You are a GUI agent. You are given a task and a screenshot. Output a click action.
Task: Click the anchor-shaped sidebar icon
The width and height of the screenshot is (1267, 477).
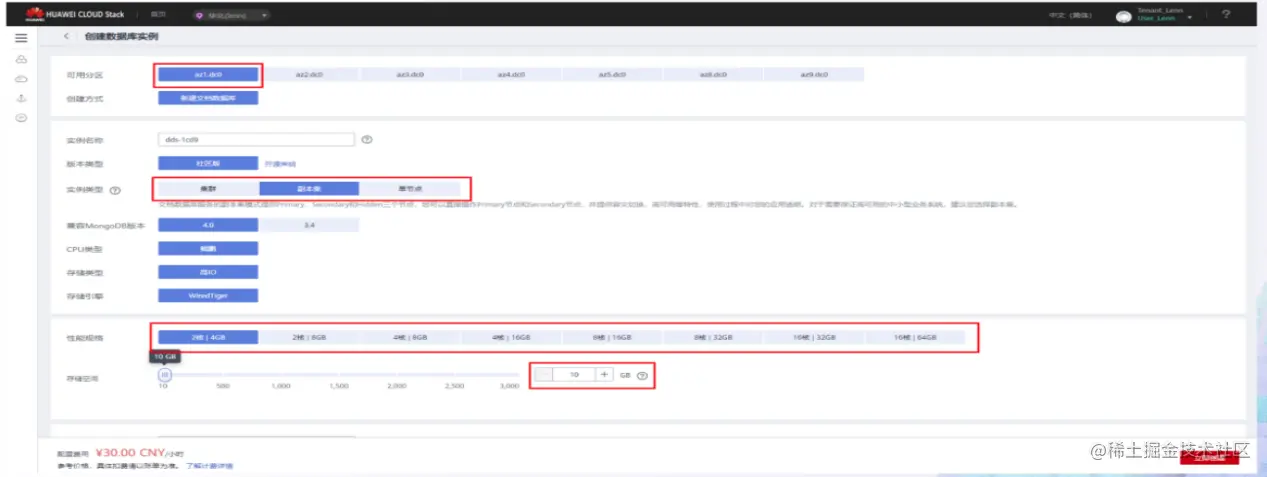[20, 98]
